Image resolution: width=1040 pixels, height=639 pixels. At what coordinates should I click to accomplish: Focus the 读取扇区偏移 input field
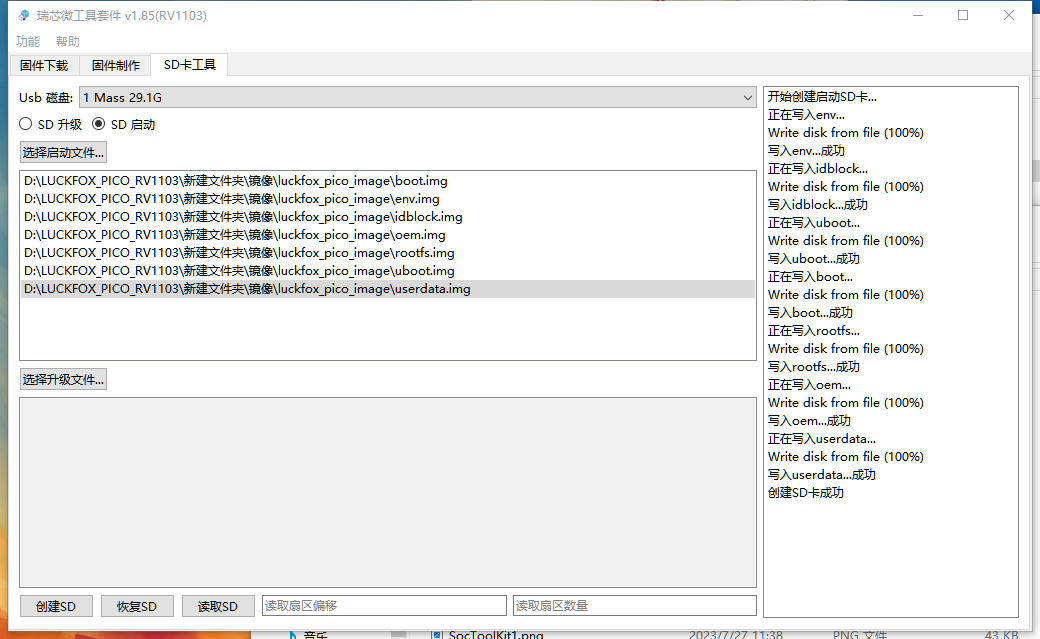click(x=384, y=605)
